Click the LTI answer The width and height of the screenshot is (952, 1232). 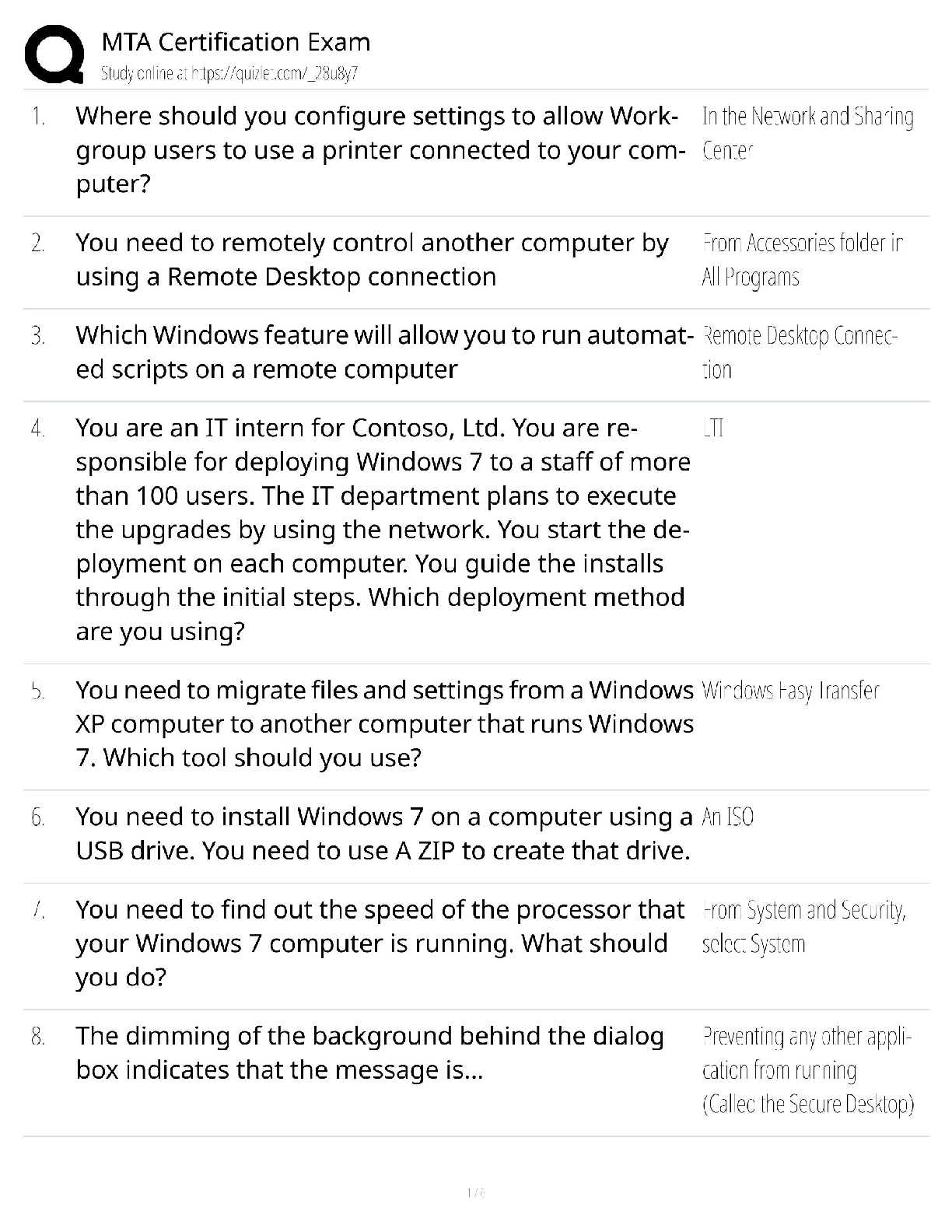pos(712,429)
